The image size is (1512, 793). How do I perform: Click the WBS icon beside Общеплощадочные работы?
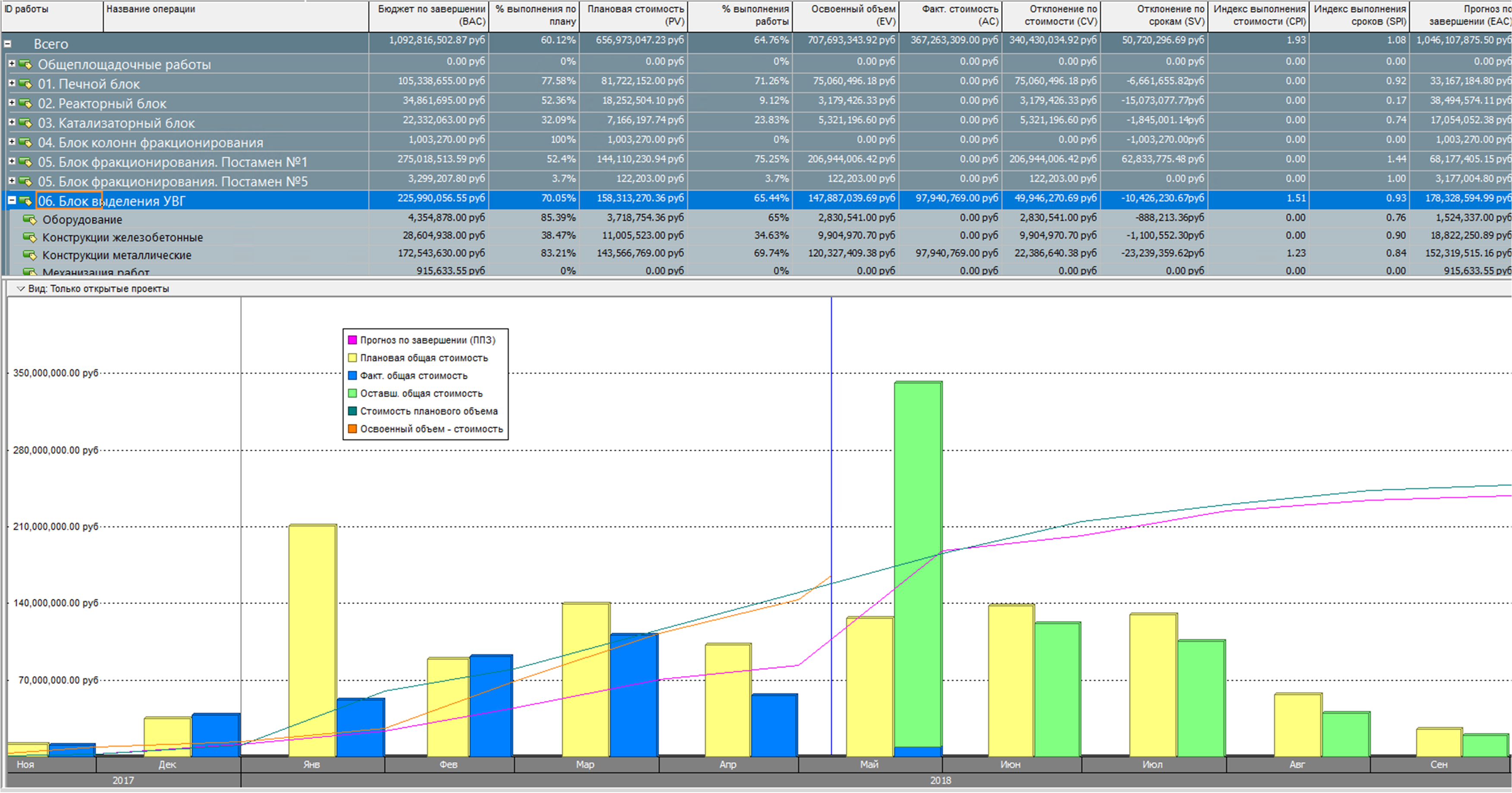(x=25, y=64)
